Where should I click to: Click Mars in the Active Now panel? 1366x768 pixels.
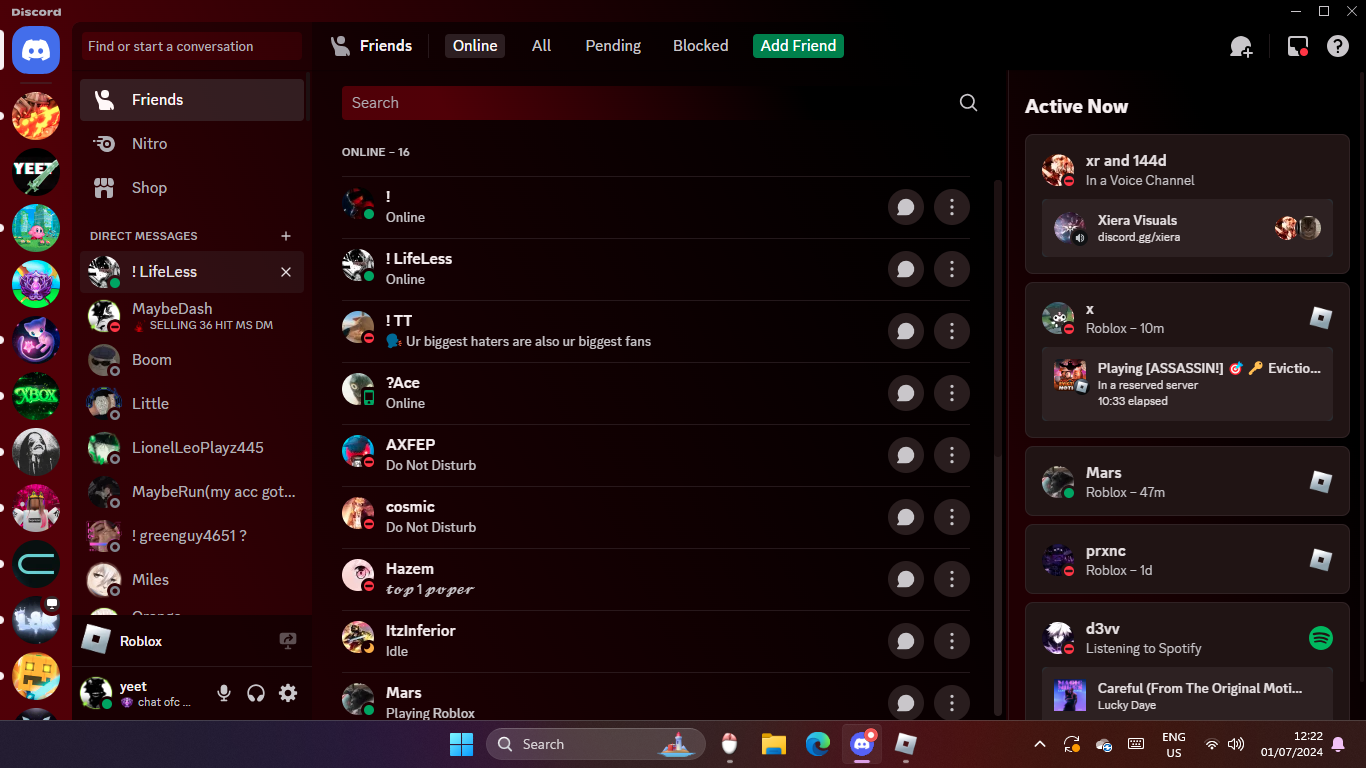(x=1187, y=482)
